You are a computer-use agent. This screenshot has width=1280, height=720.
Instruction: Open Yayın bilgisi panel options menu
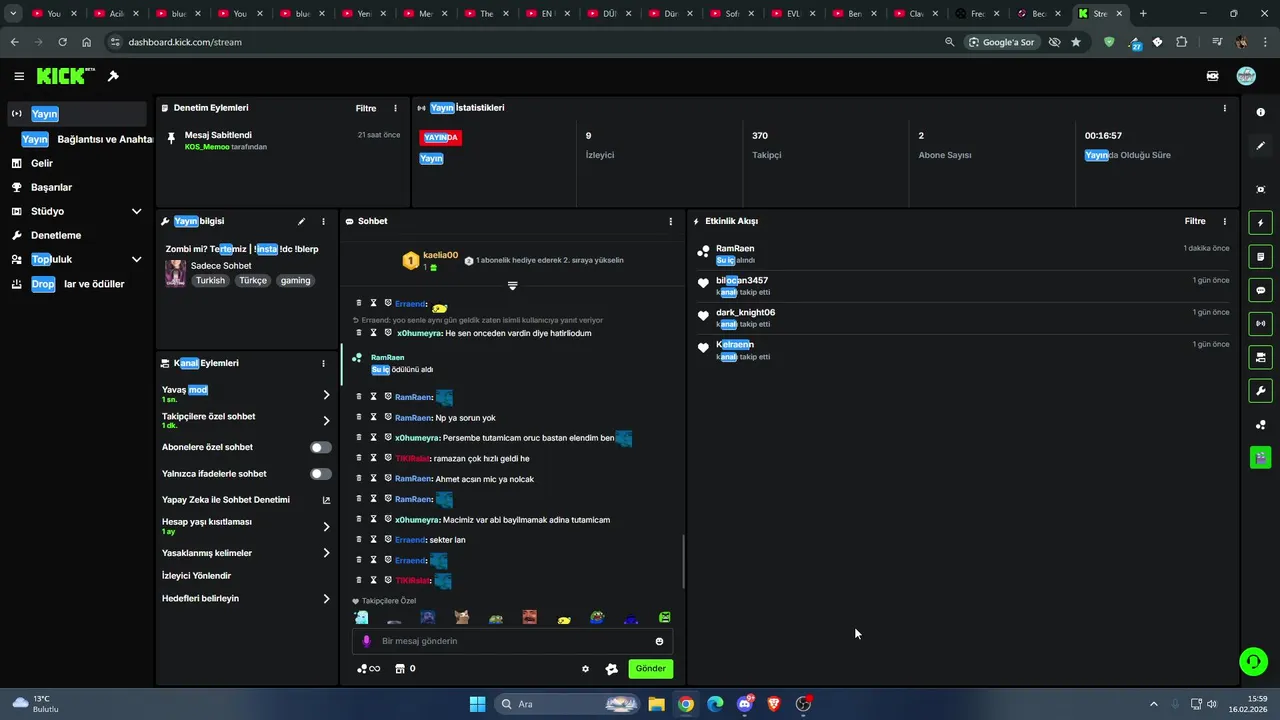click(x=323, y=221)
